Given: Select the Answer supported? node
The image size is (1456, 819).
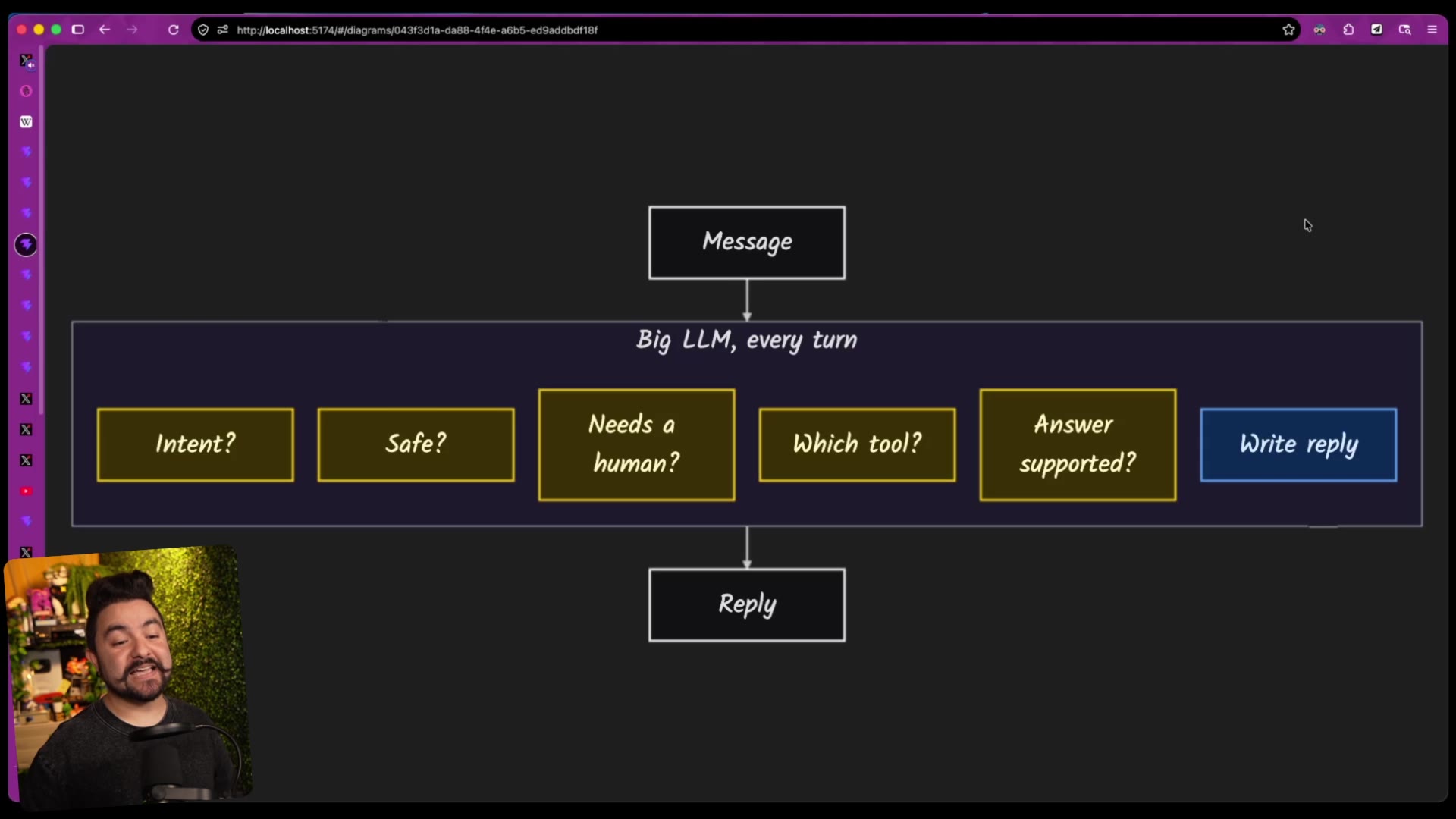Looking at the screenshot, I should tap(1078, 444).
